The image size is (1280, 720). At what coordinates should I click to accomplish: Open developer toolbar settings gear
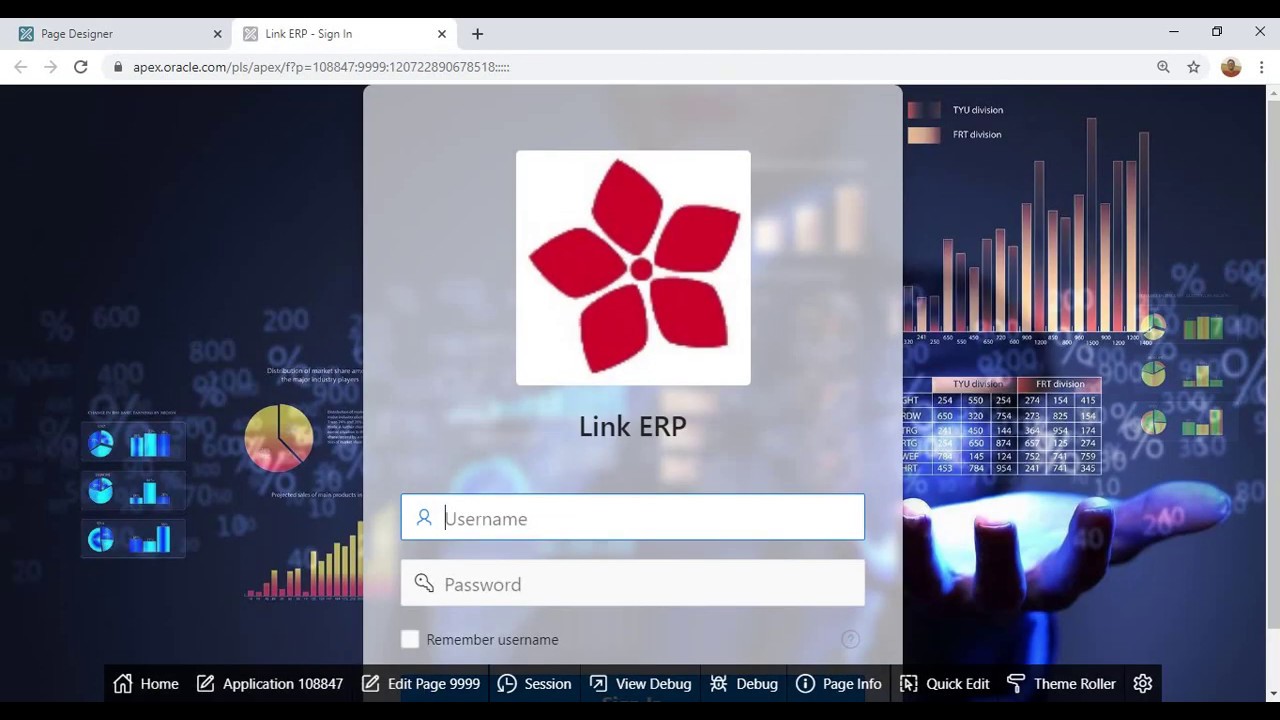(1143, 684)
